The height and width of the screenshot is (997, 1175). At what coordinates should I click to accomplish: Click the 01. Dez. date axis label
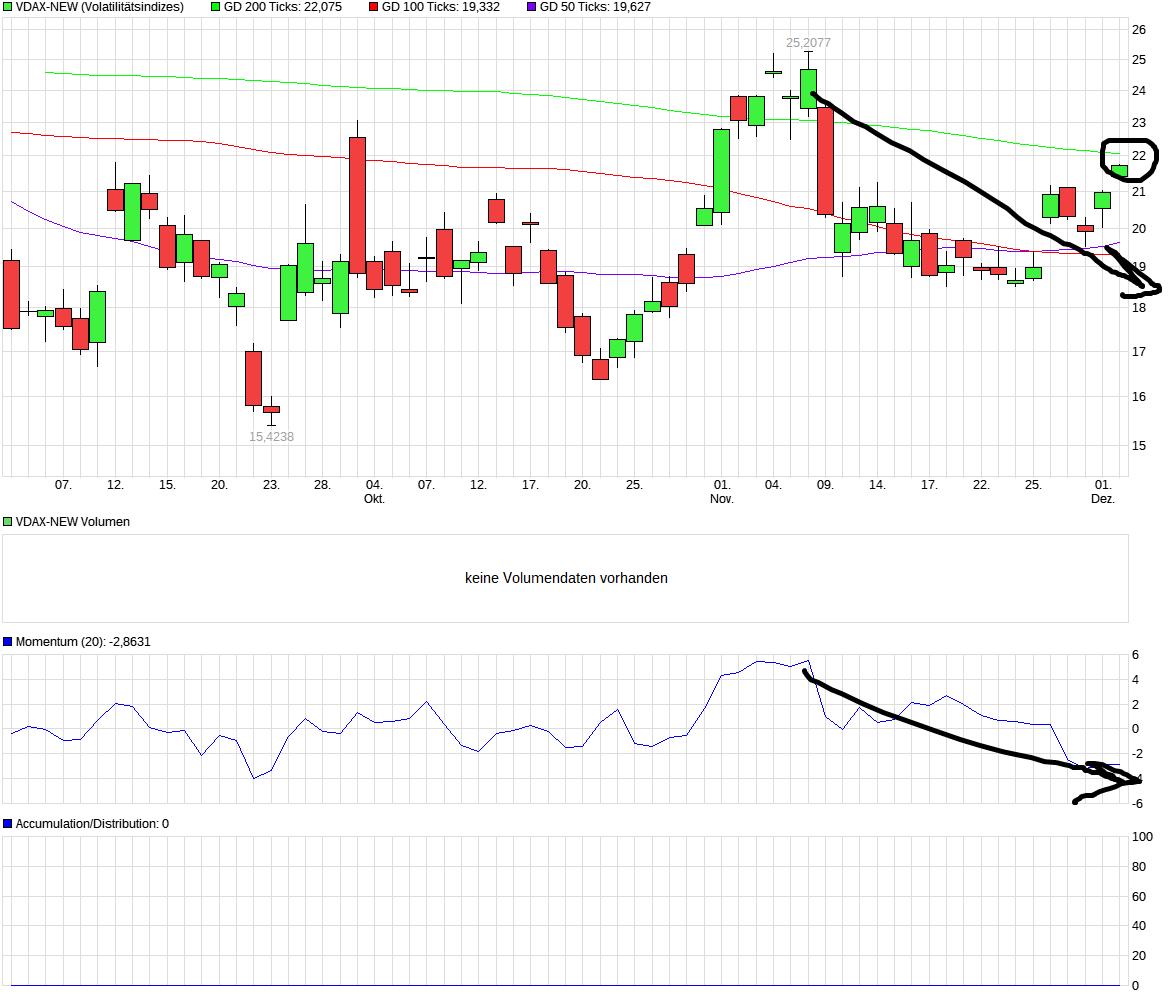click(x=1103, y=492)
